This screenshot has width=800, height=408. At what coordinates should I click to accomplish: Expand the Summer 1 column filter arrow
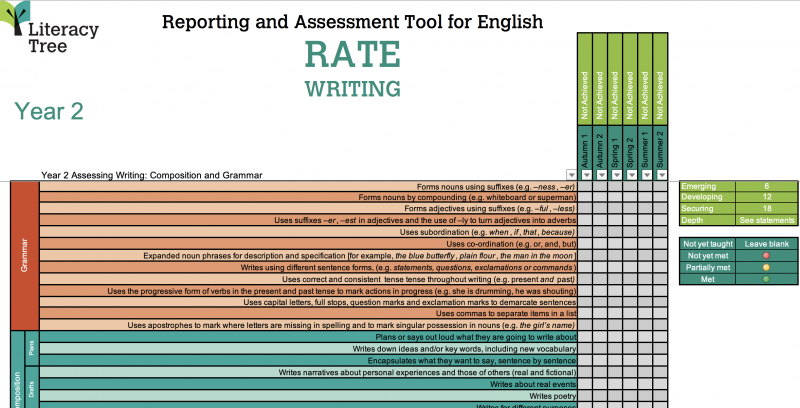(x=645, y=175)
